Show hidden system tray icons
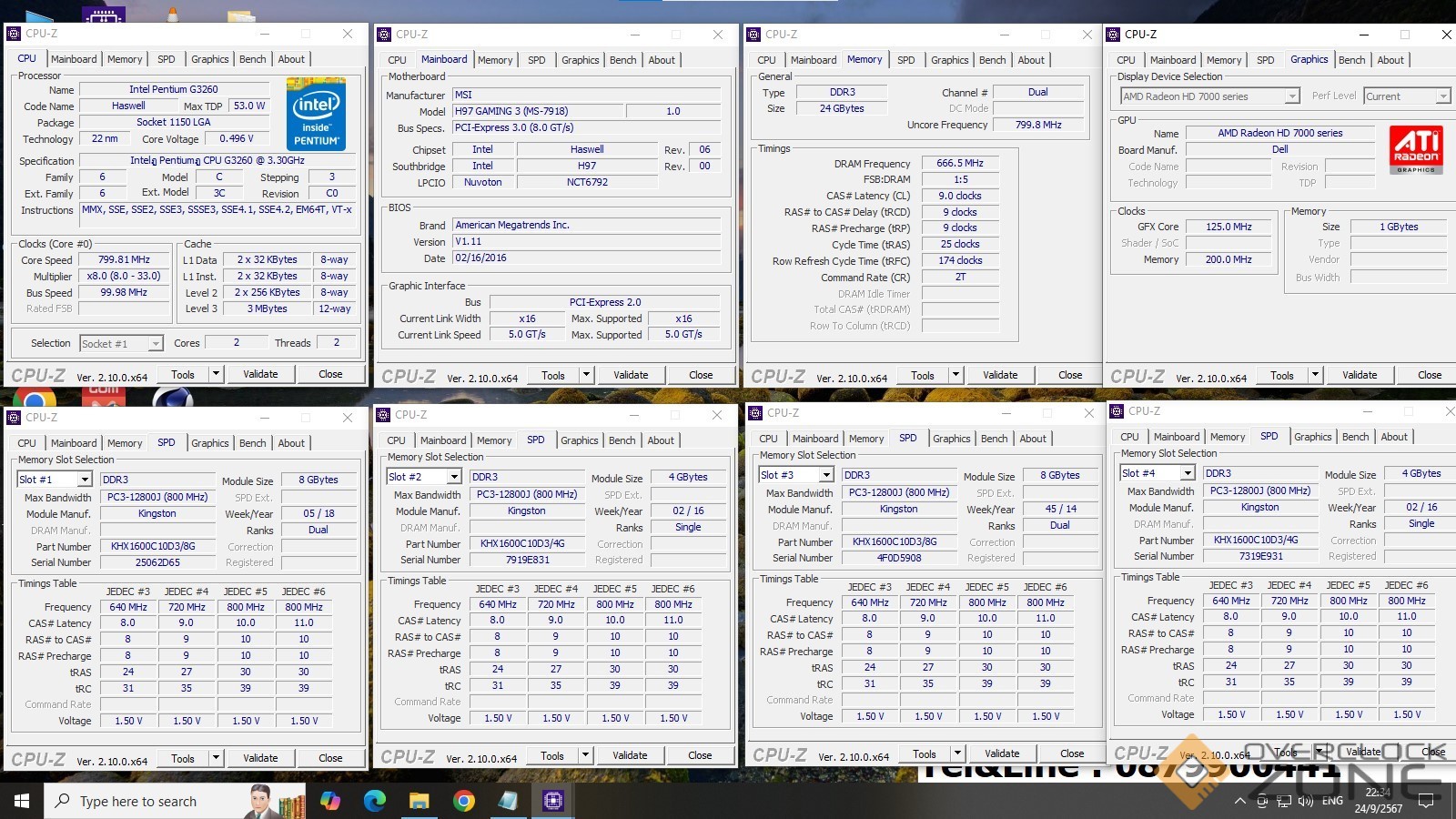 coord(1239,802)
